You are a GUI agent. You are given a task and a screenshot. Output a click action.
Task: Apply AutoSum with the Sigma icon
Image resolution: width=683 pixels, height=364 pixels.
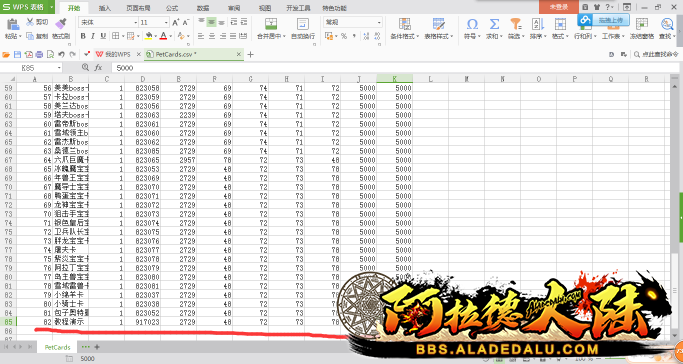tap(494, 24)
